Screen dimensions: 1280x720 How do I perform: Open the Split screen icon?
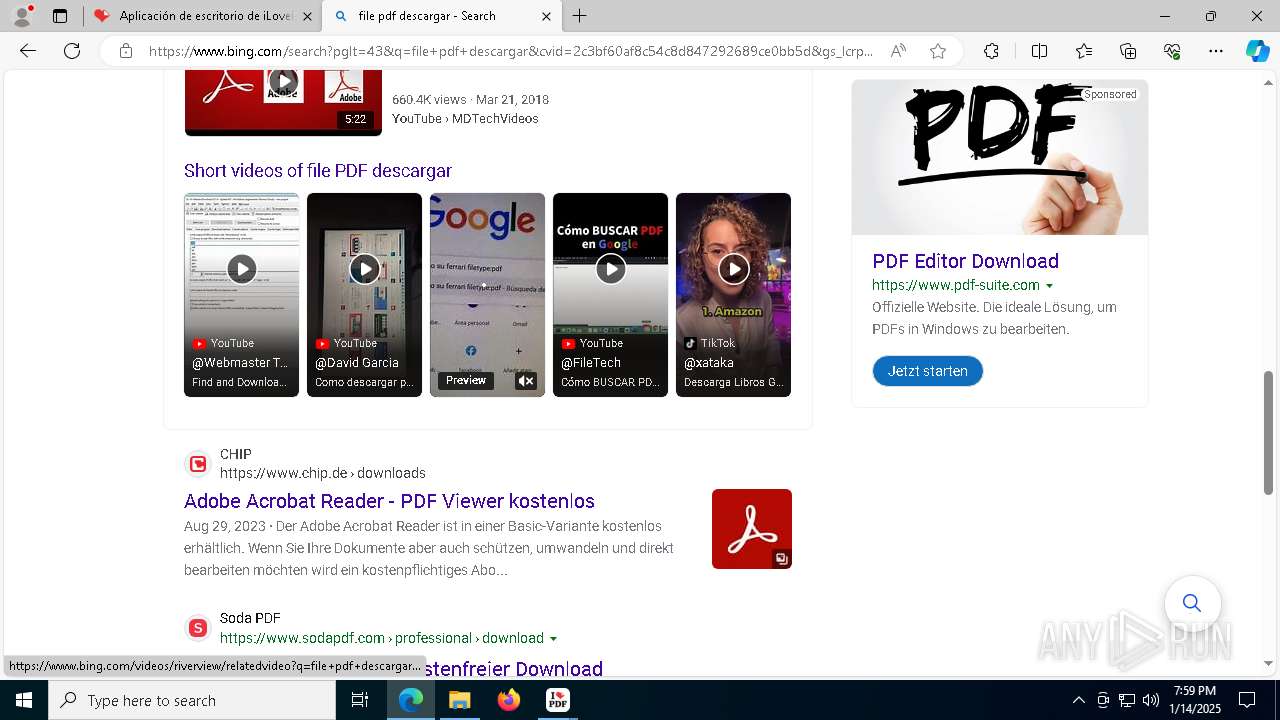coord(1039,51)
